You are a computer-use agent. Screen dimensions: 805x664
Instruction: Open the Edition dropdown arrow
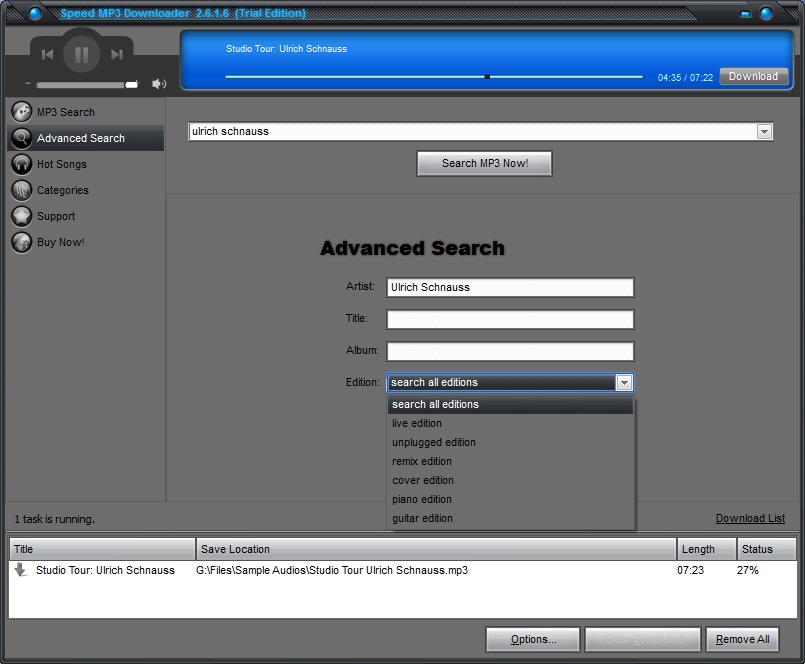[x=624, y=382]
